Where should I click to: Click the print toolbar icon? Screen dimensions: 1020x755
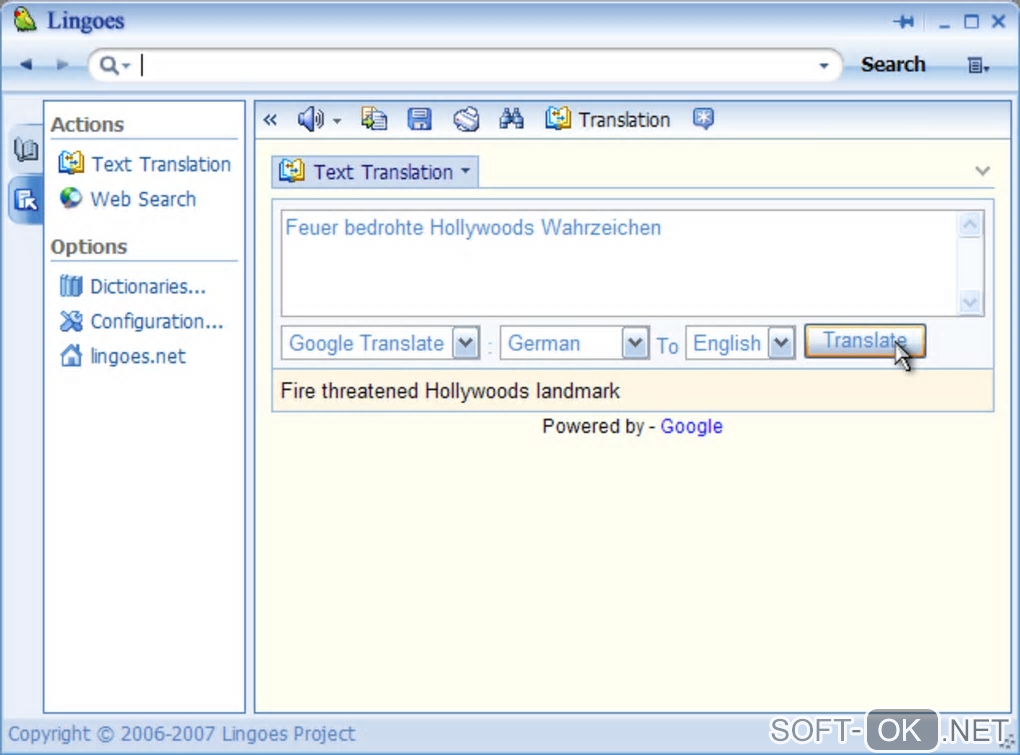click(x=466, y=119)
